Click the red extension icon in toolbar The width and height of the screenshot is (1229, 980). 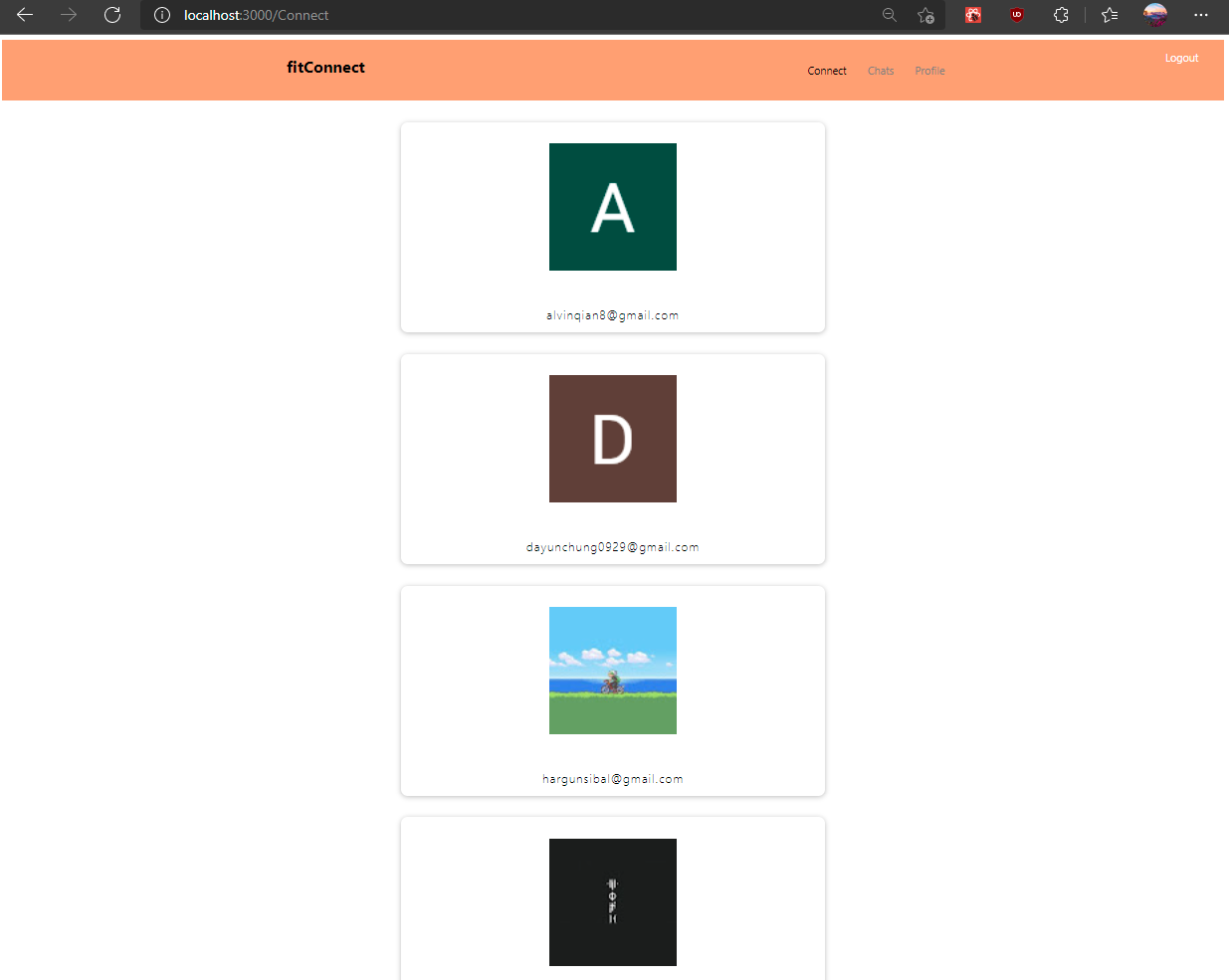(x=973, y=15)
